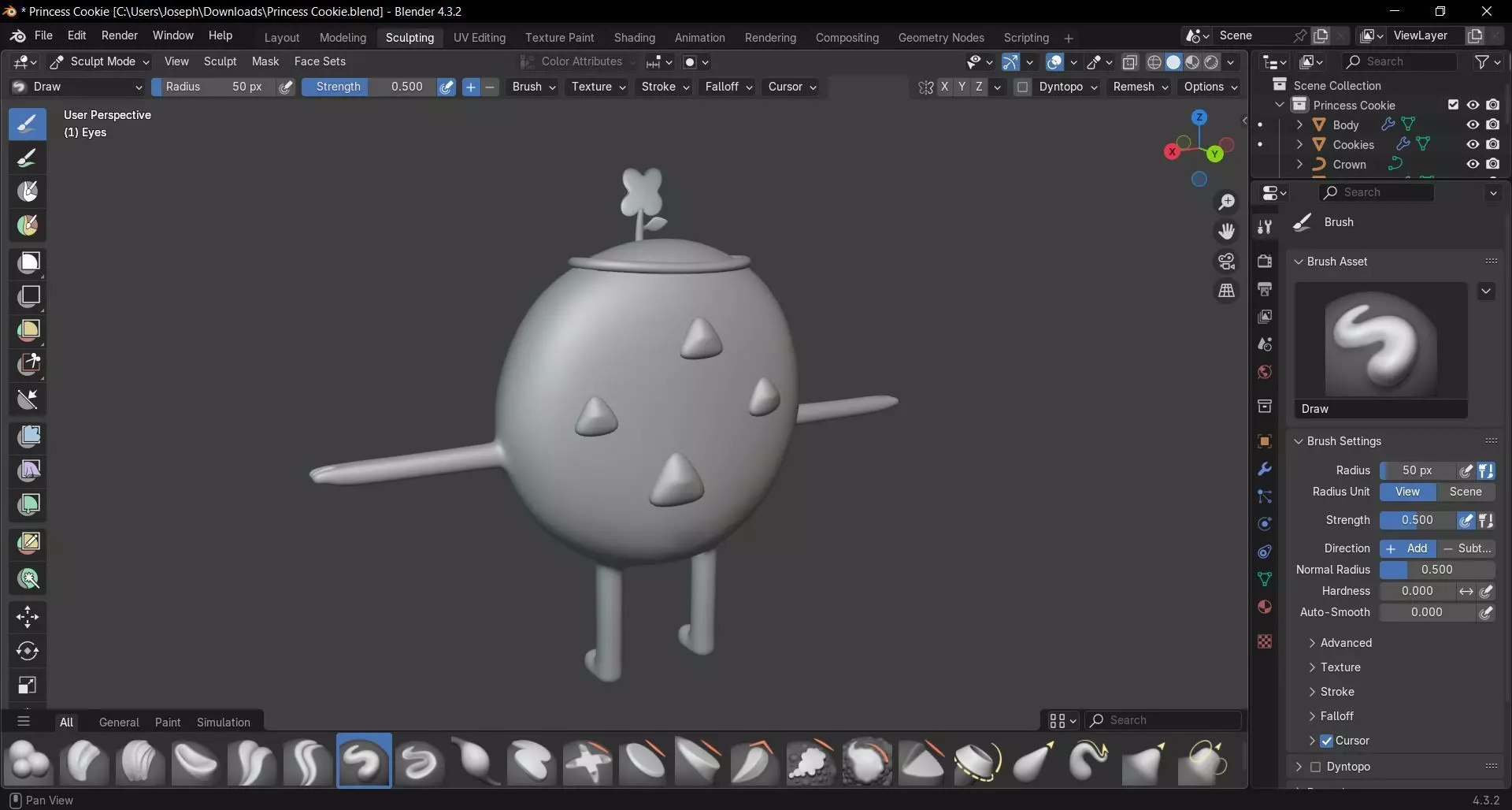Select wireframe viewport shading mode
1512x810 pixels.
coord(1154,62)
